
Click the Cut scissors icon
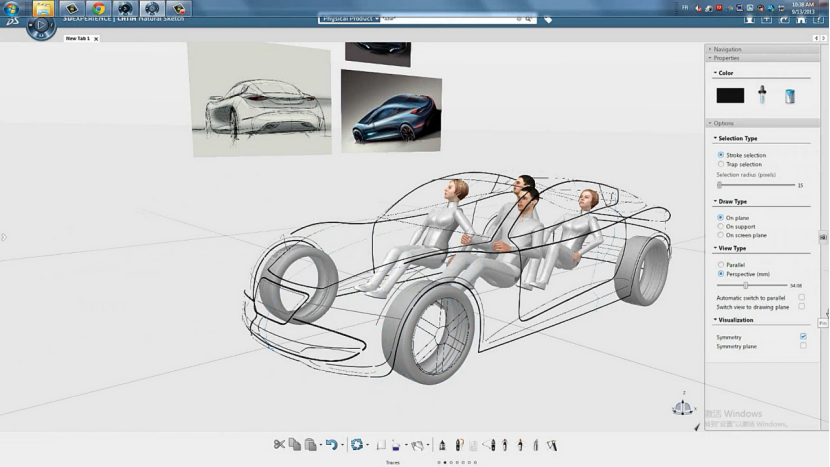279,444
